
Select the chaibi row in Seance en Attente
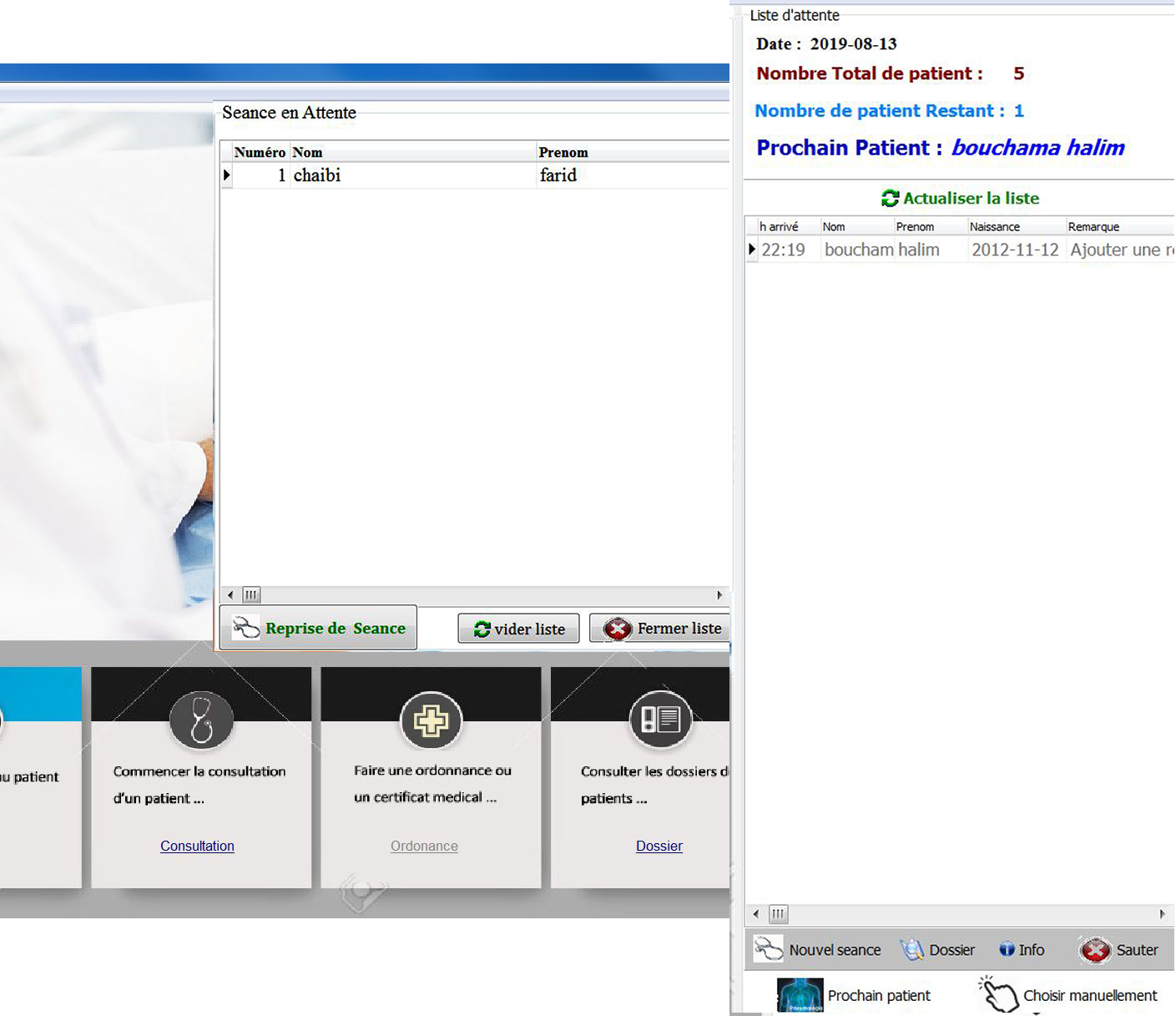click(476, 175)
